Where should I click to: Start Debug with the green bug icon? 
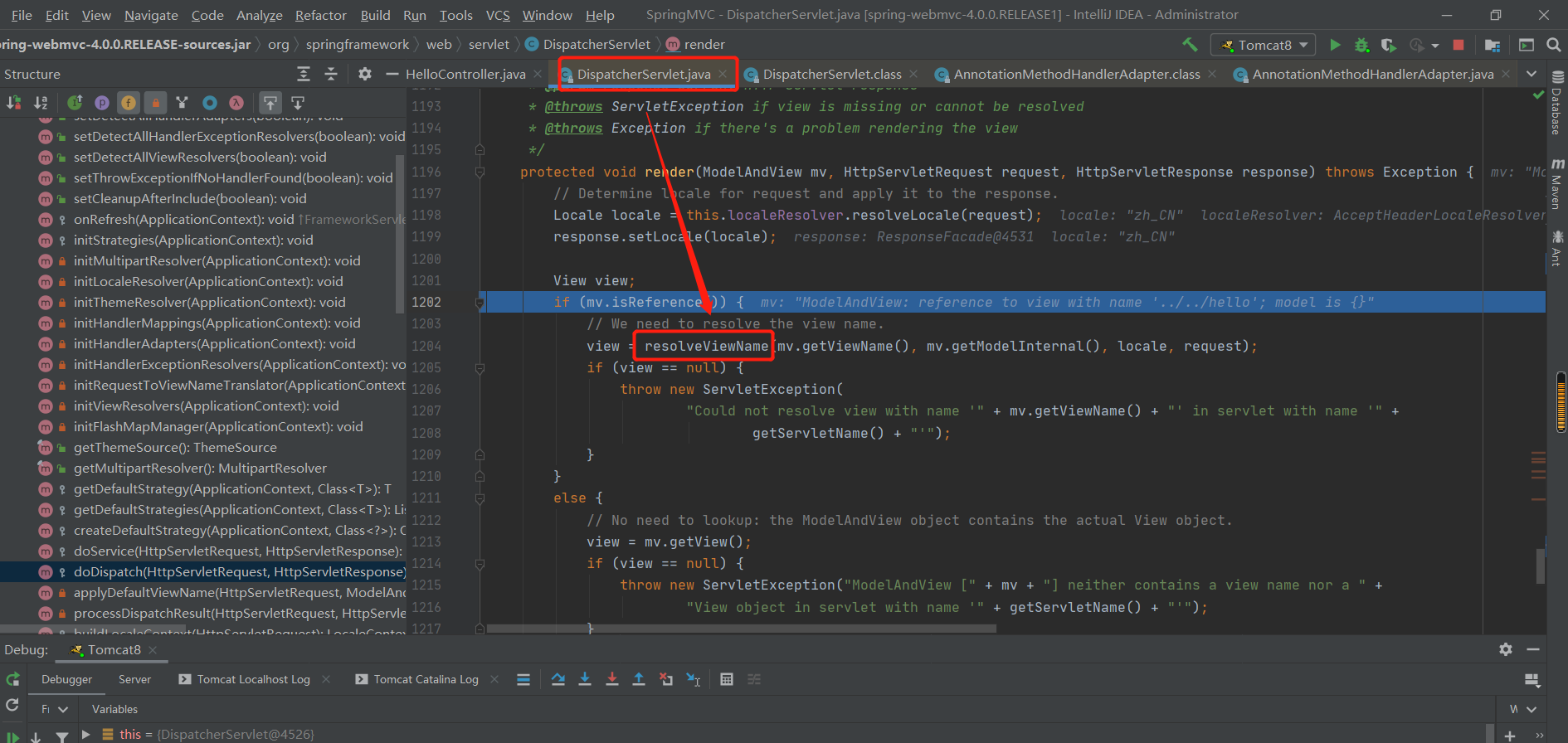[1361, 45]
